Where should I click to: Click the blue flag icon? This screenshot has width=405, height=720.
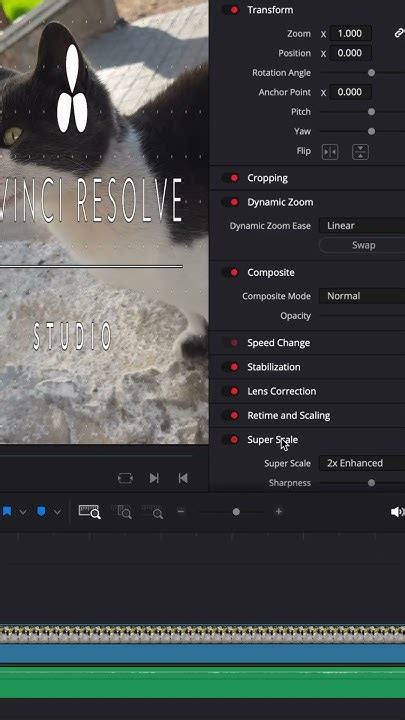click(x=7, y=512)
